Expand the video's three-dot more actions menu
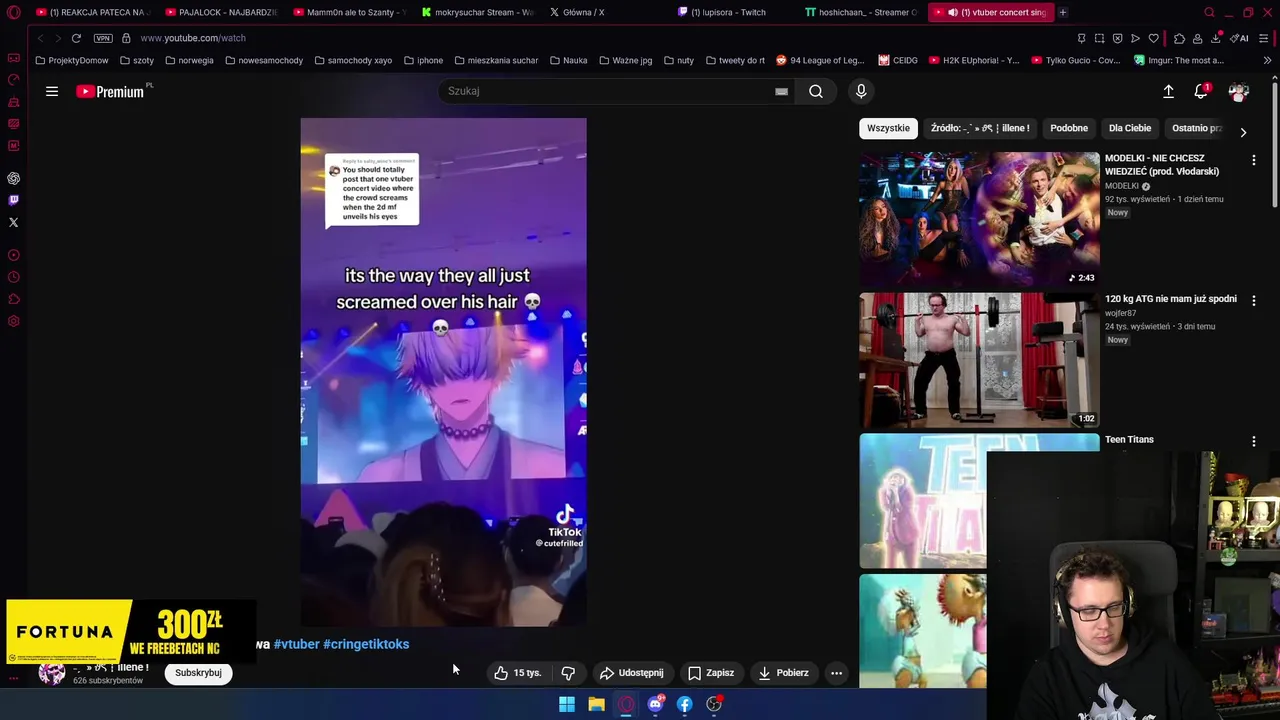Image resolution: width=1280 pixels, height=720 pixels. coord(836,673)
